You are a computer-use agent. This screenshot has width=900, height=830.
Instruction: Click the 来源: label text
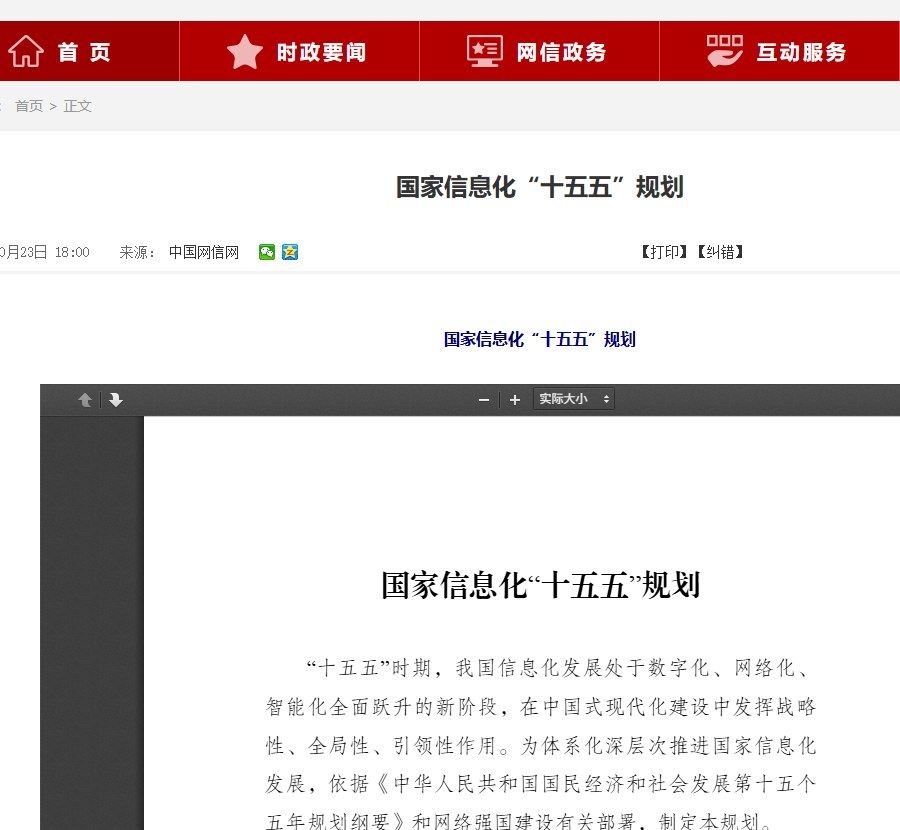(137, 252)
